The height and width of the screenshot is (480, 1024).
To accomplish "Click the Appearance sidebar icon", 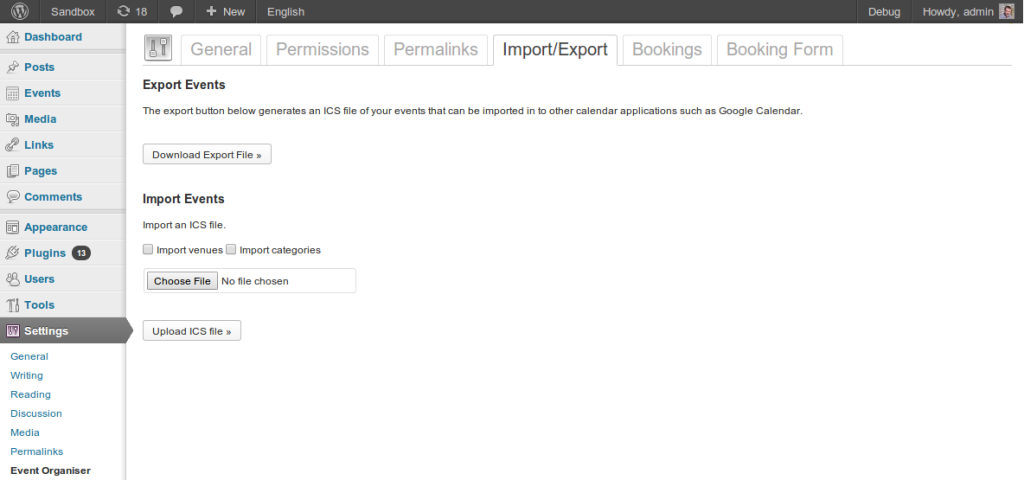I will click(x=12, y=227).
